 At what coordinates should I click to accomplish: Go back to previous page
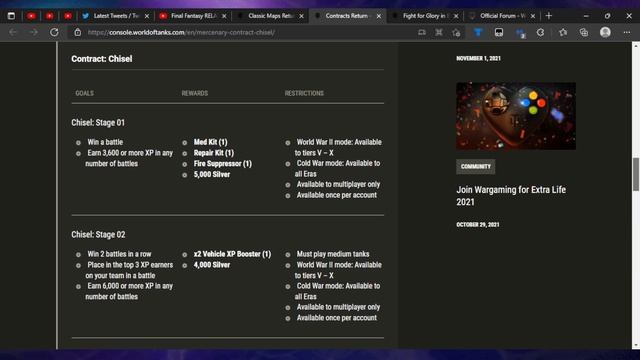(13, 32)
